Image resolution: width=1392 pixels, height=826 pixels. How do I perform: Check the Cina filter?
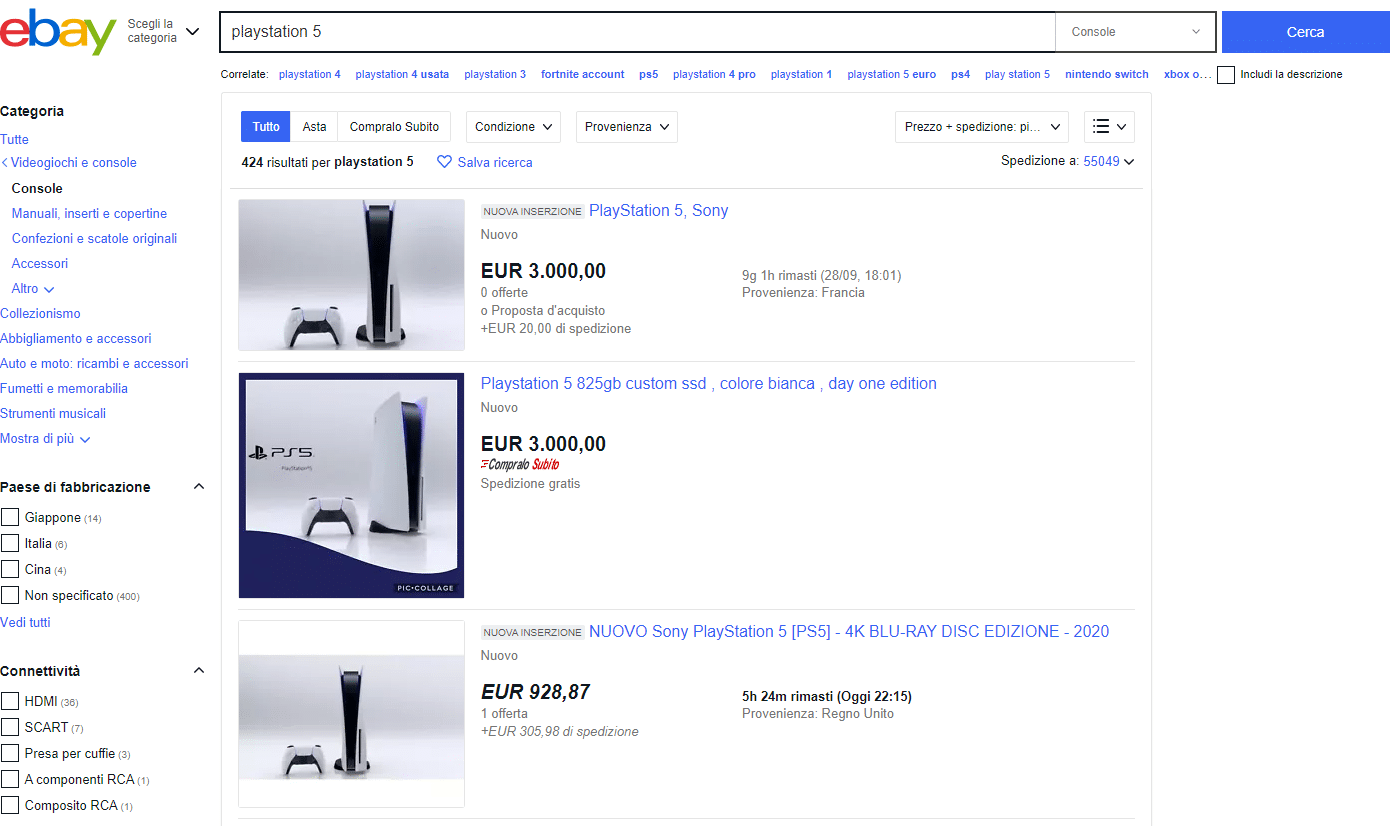point(10,570)
